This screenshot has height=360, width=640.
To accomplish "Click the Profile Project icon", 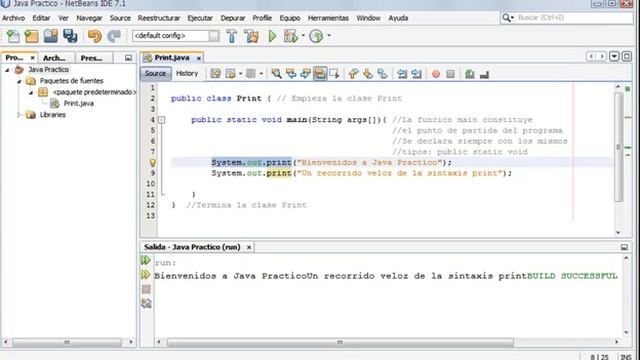I will point(316,36).
